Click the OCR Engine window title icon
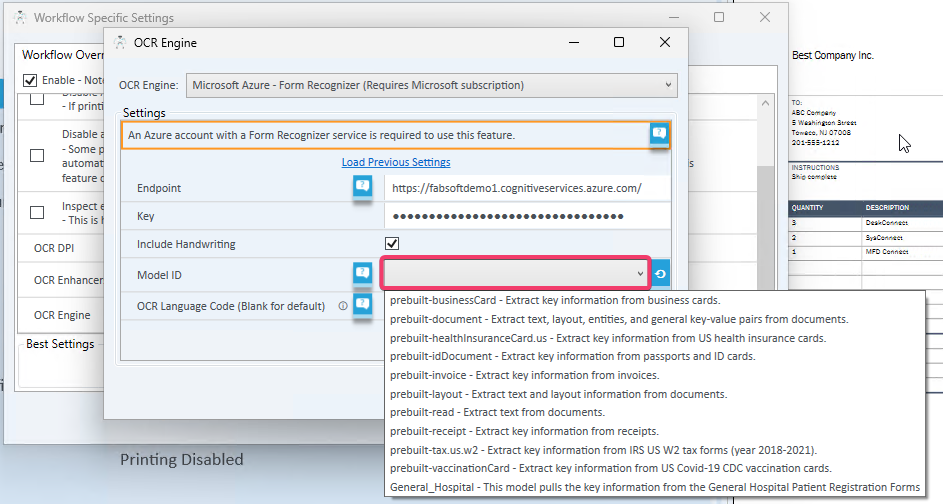The width and height of the screenshot is (943, 504). click(121, 43)
